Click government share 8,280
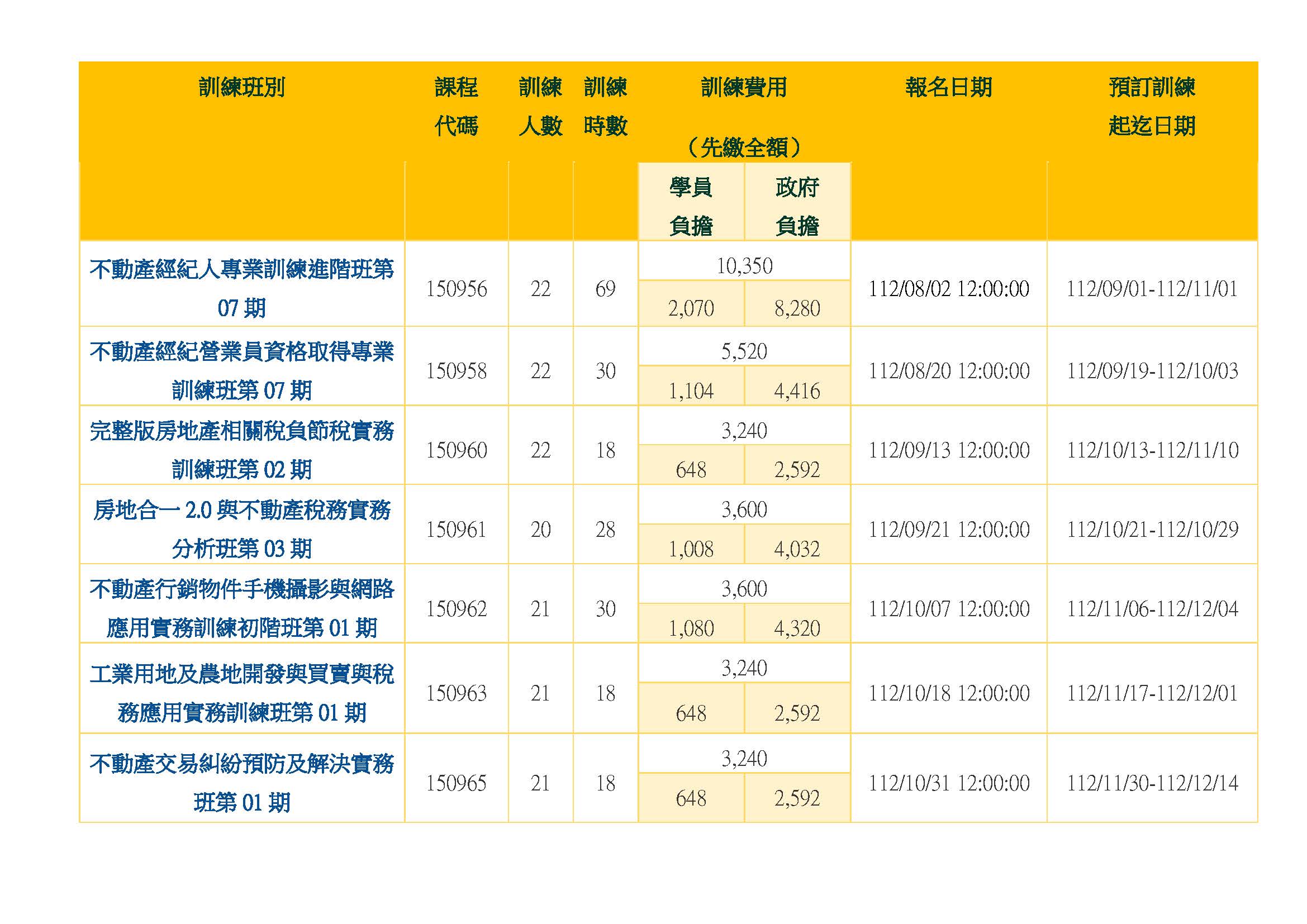 [797, 308]
